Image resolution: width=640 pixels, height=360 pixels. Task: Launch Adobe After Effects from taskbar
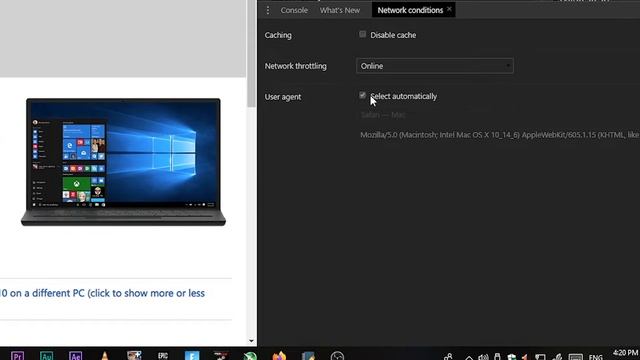[76, 356]
